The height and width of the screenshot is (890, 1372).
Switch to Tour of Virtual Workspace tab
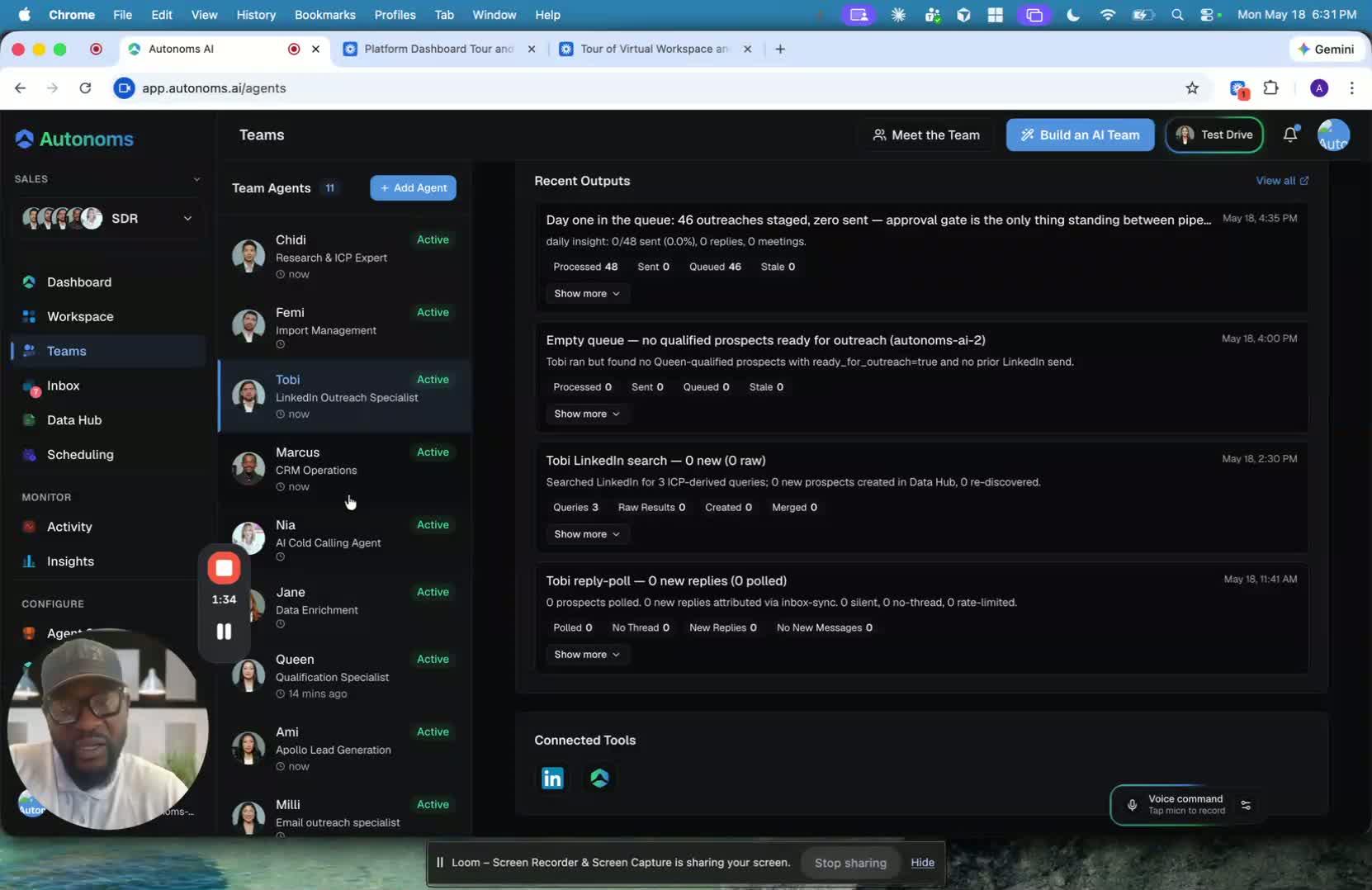pos(655,49)
